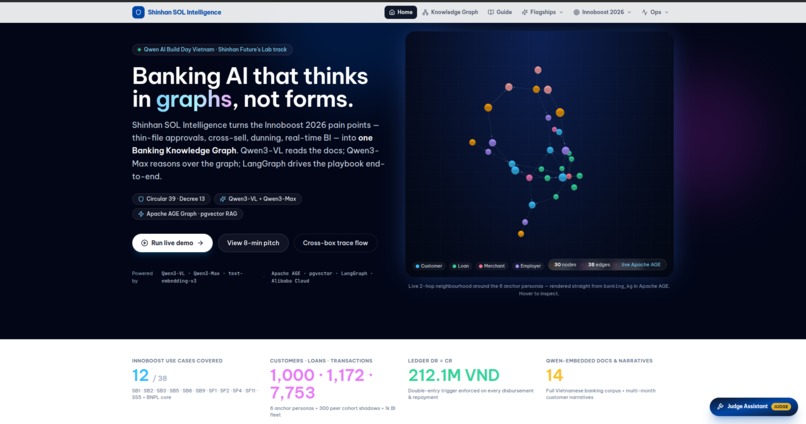Click the gradient word 'graphs' in the headline

194,99
